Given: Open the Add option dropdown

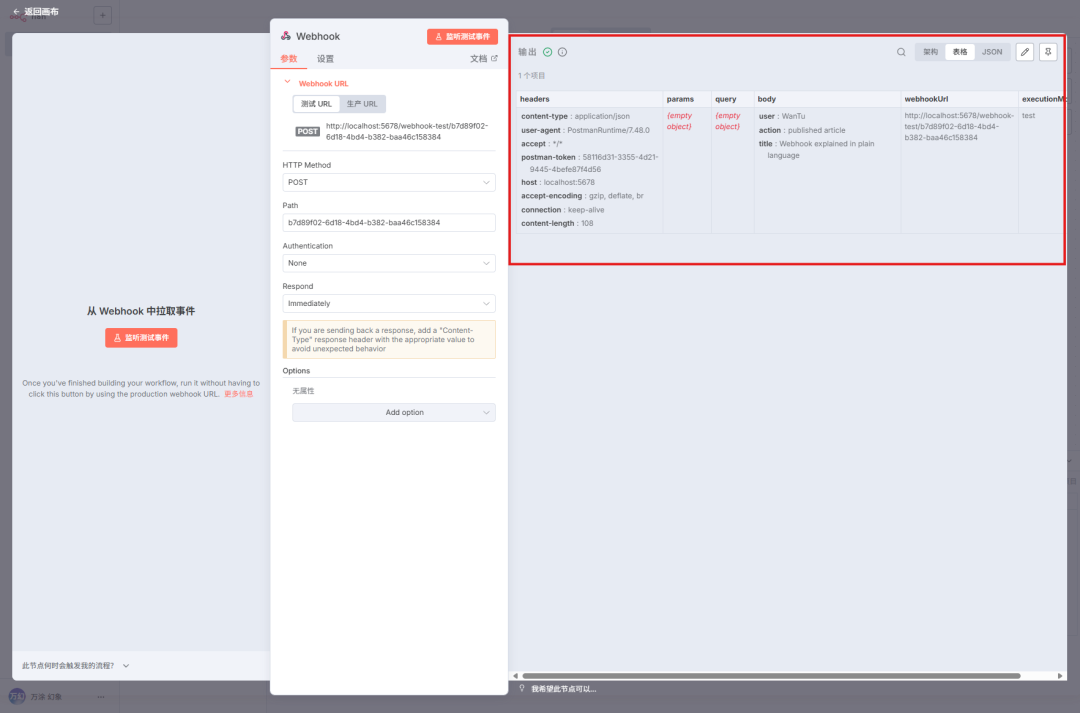Looking at the screenshot, I should pyautogui.click(x=393, y=412).
